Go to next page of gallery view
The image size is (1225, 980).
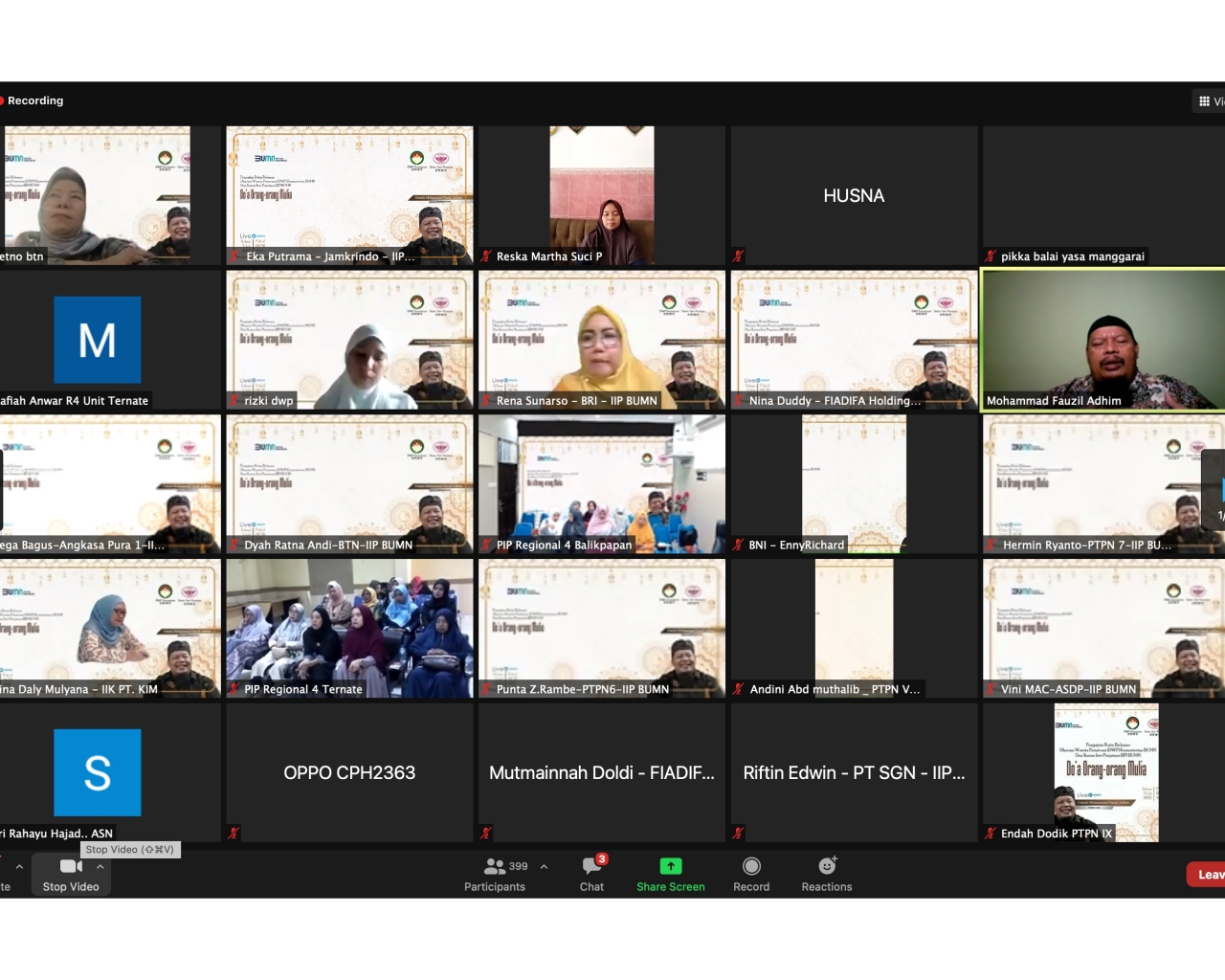1215,488
